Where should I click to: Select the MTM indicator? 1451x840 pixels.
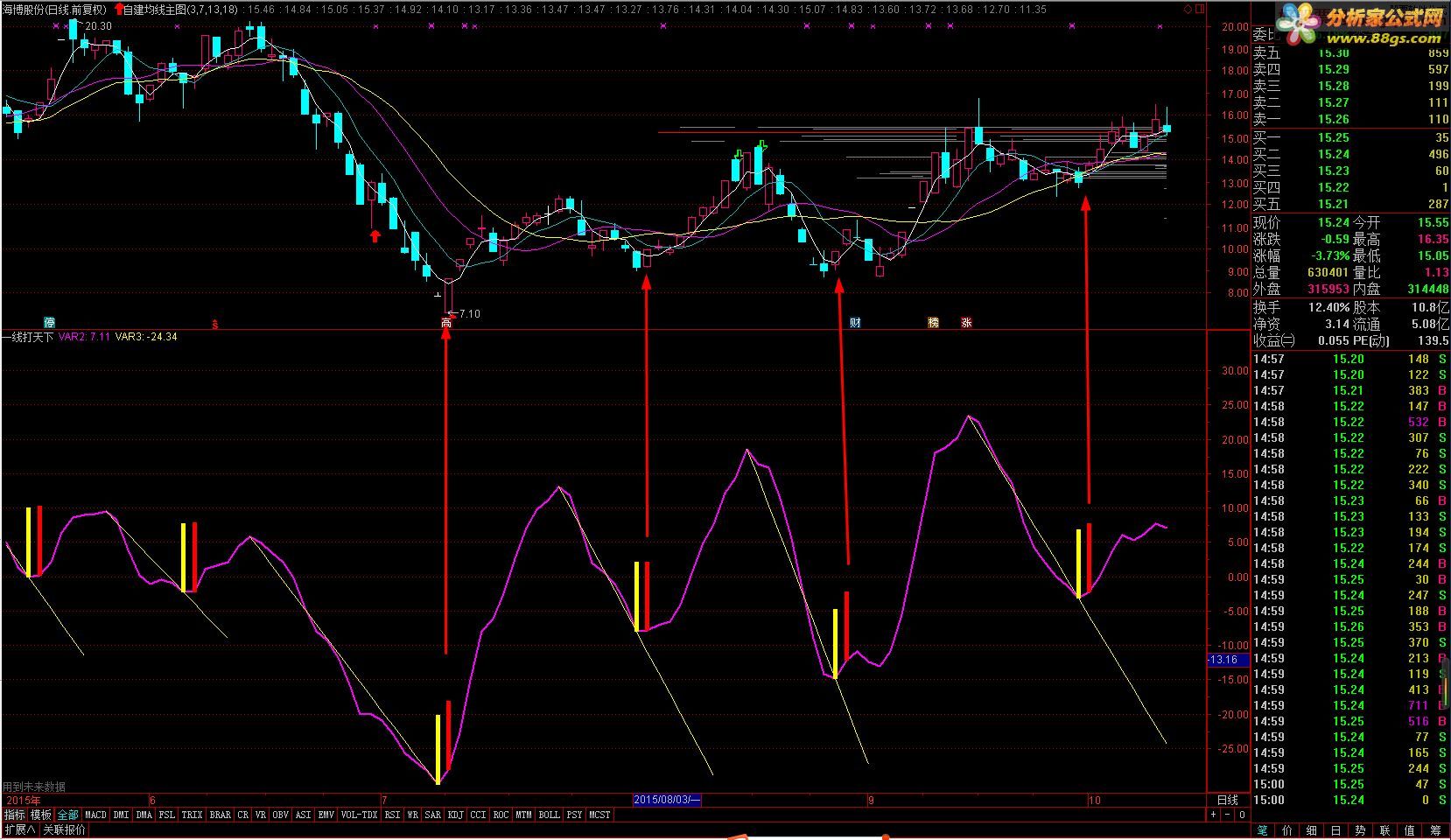524,815
